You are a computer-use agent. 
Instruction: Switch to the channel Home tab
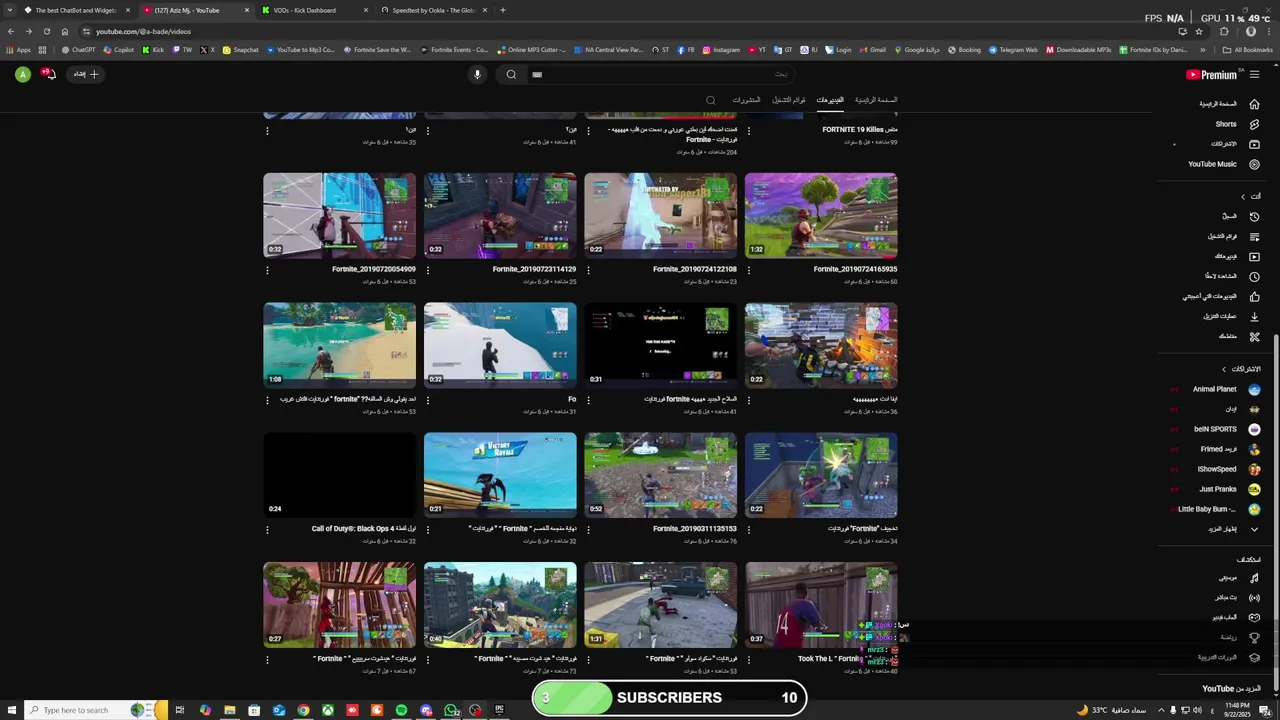(876, 100)
